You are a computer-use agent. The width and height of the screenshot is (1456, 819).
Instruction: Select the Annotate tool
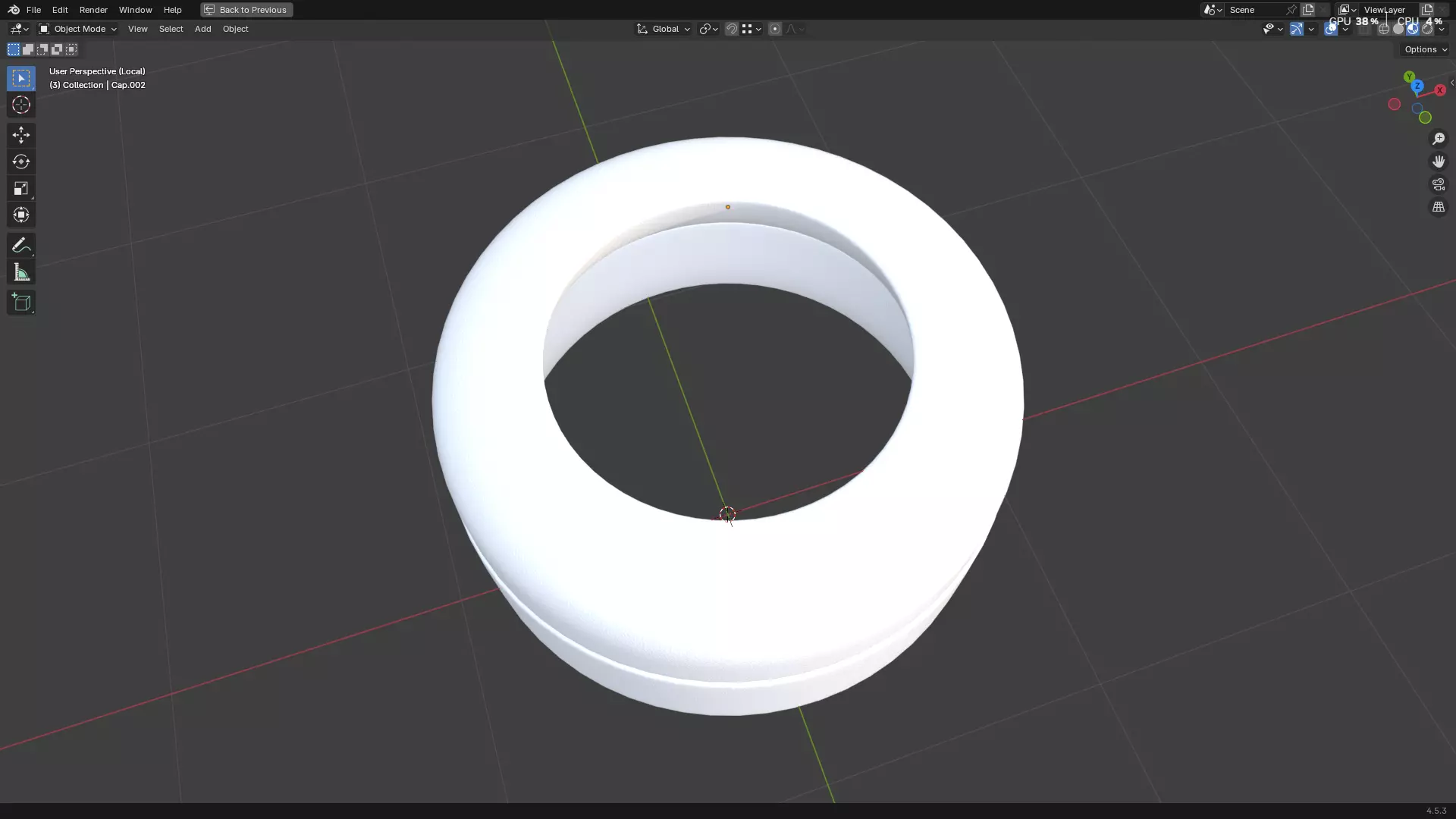(x=21, y=245)
